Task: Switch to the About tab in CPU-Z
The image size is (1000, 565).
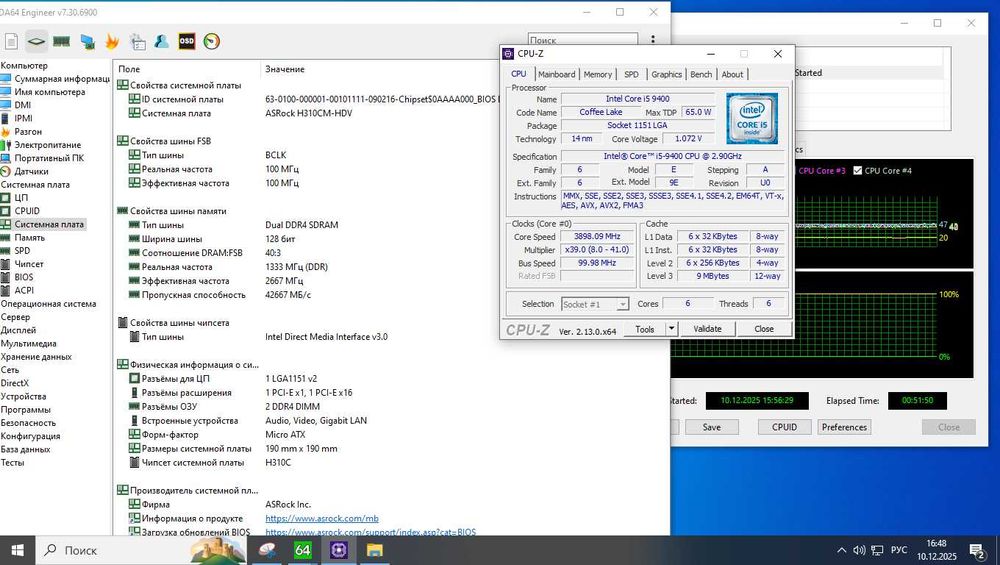Action: tap(732, 74)
